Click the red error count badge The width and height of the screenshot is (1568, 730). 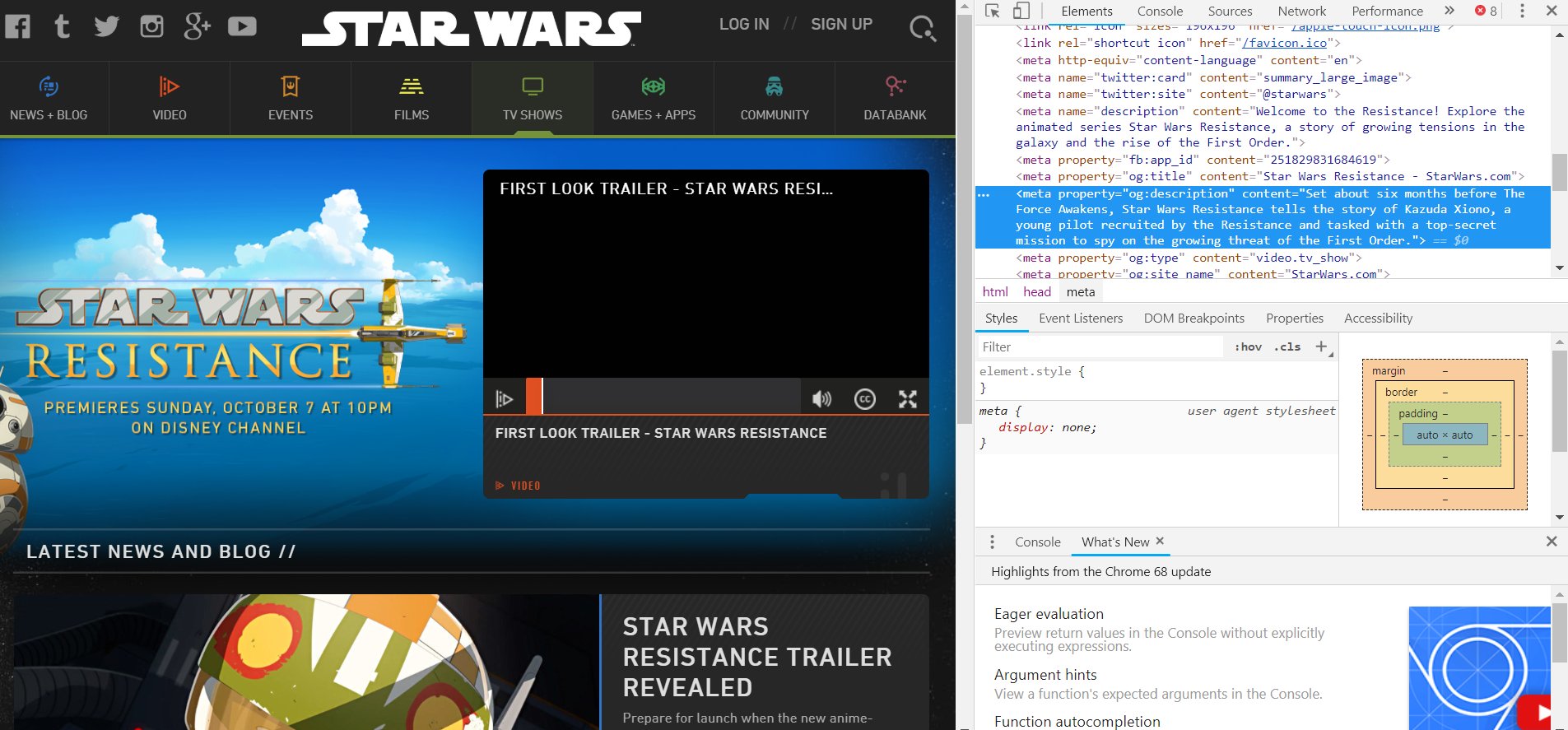(x=1487, y=11)
